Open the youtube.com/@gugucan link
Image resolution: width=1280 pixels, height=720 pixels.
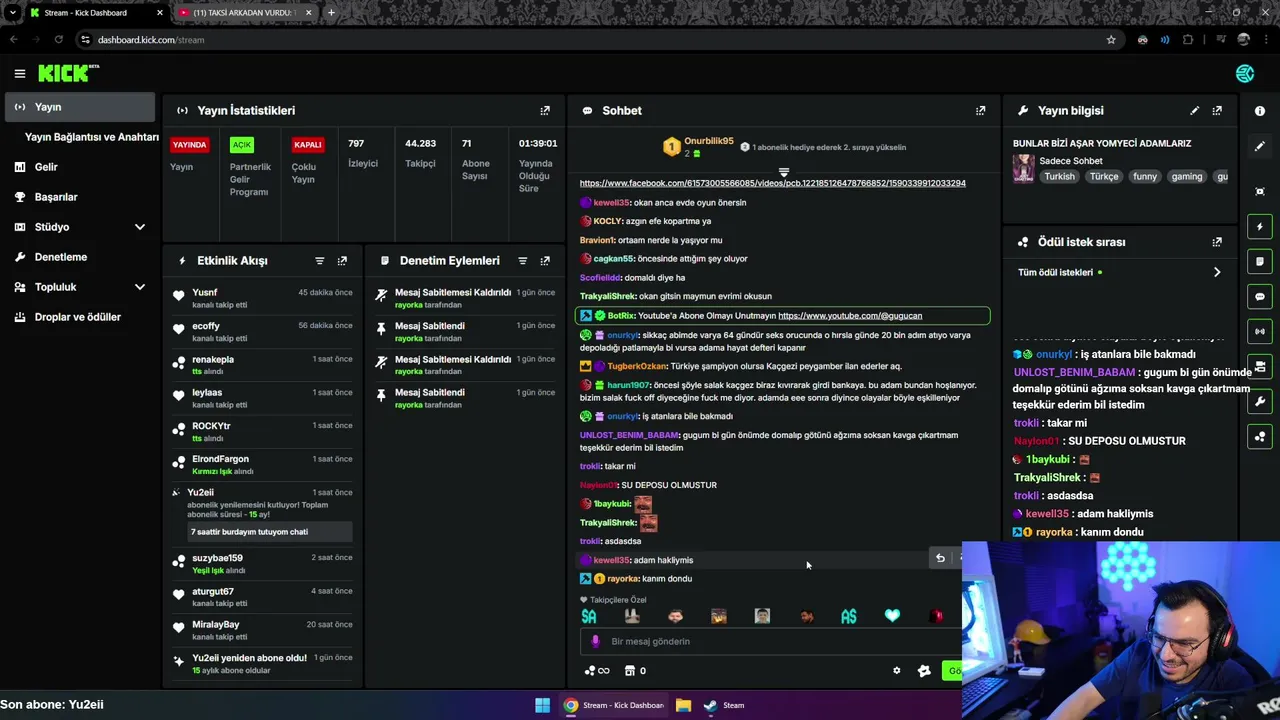point(850,315)
